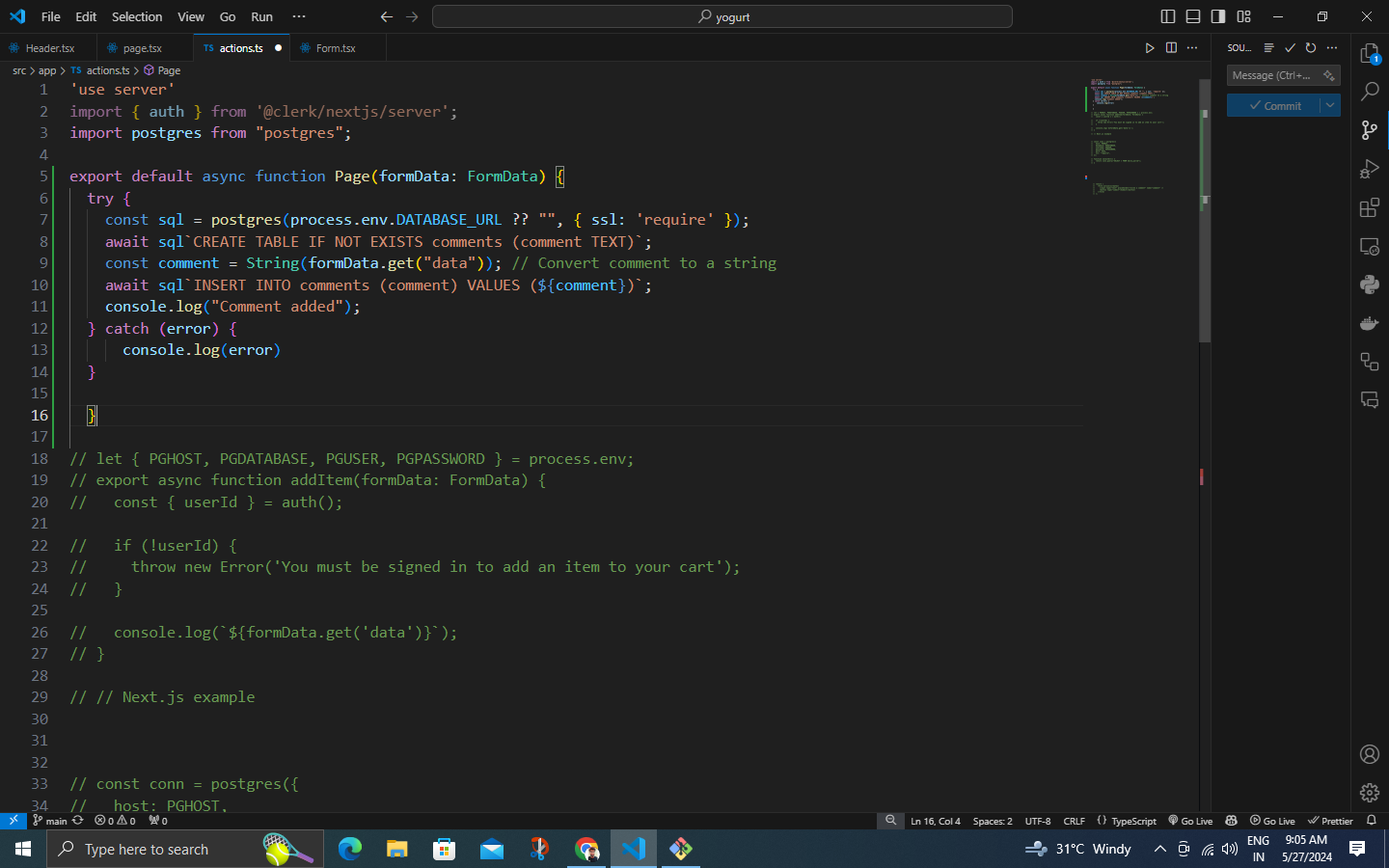Click the Prettier status bar button
Image resolution: width=1389 pixels, height=868 pixels.
point(1330,821)
